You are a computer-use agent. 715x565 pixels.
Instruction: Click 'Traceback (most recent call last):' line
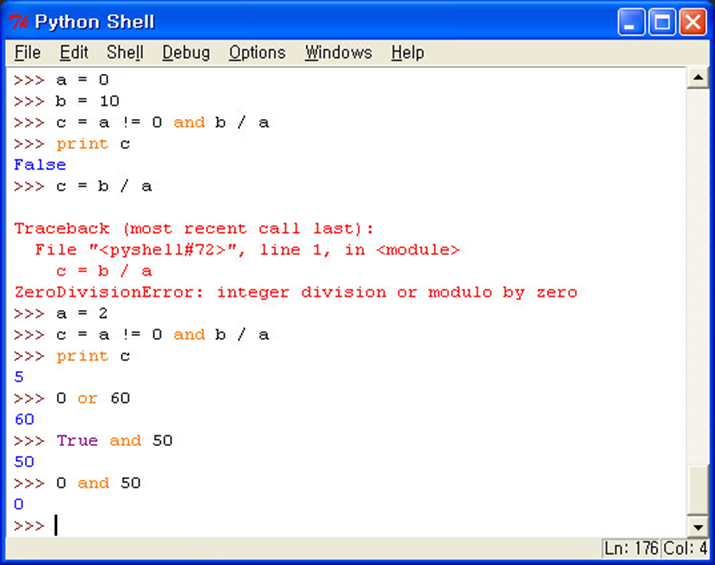pyautogui.click(x=193, y=228)
